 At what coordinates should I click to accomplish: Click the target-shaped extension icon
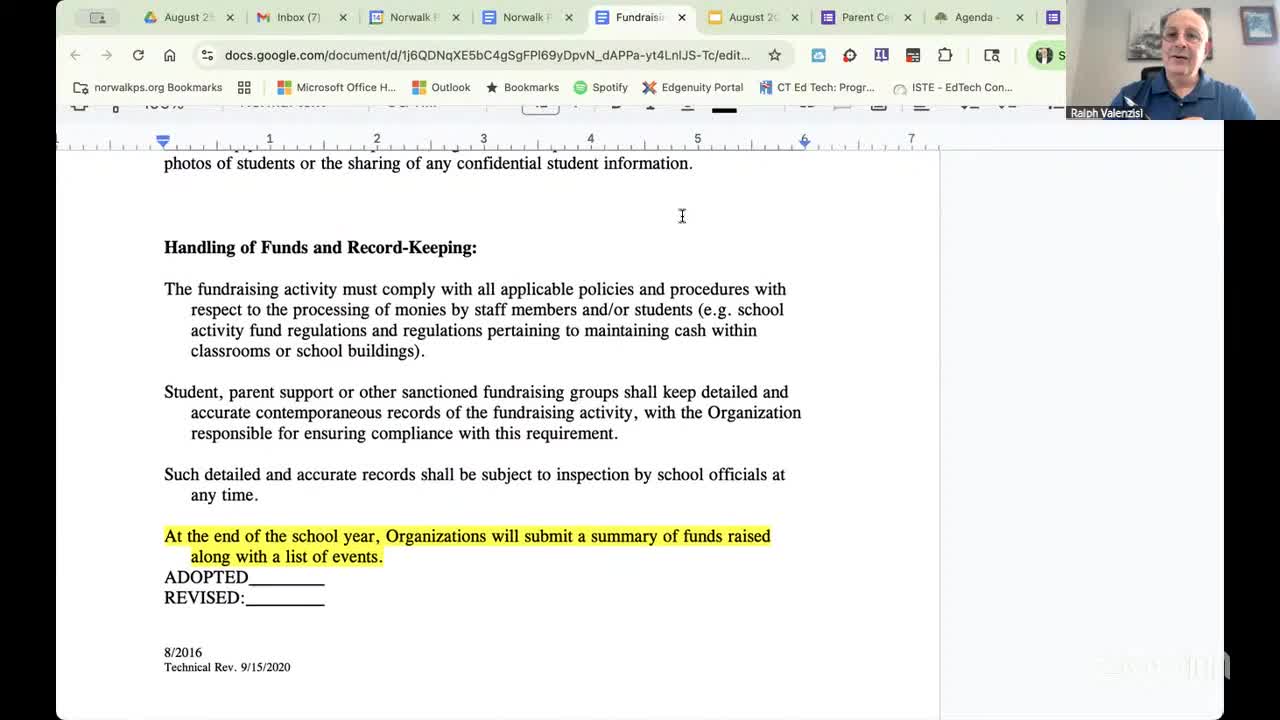pos(849,55)
